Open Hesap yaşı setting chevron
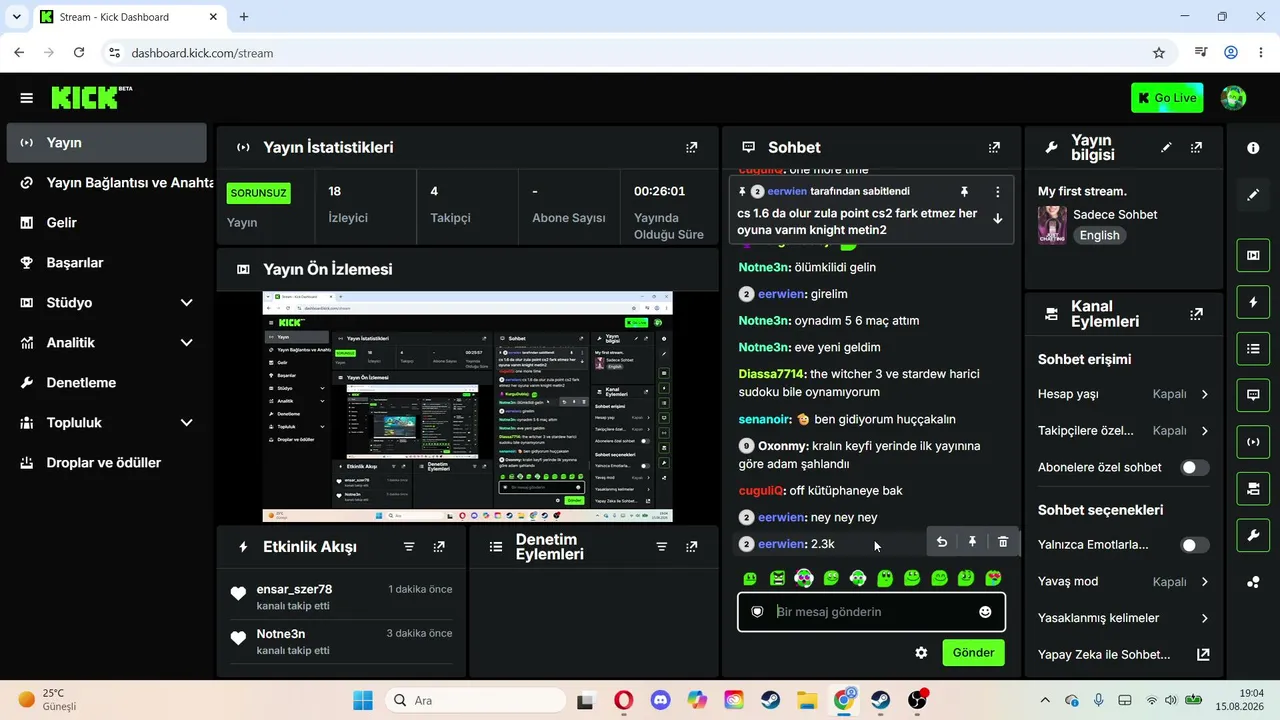 1204,394
